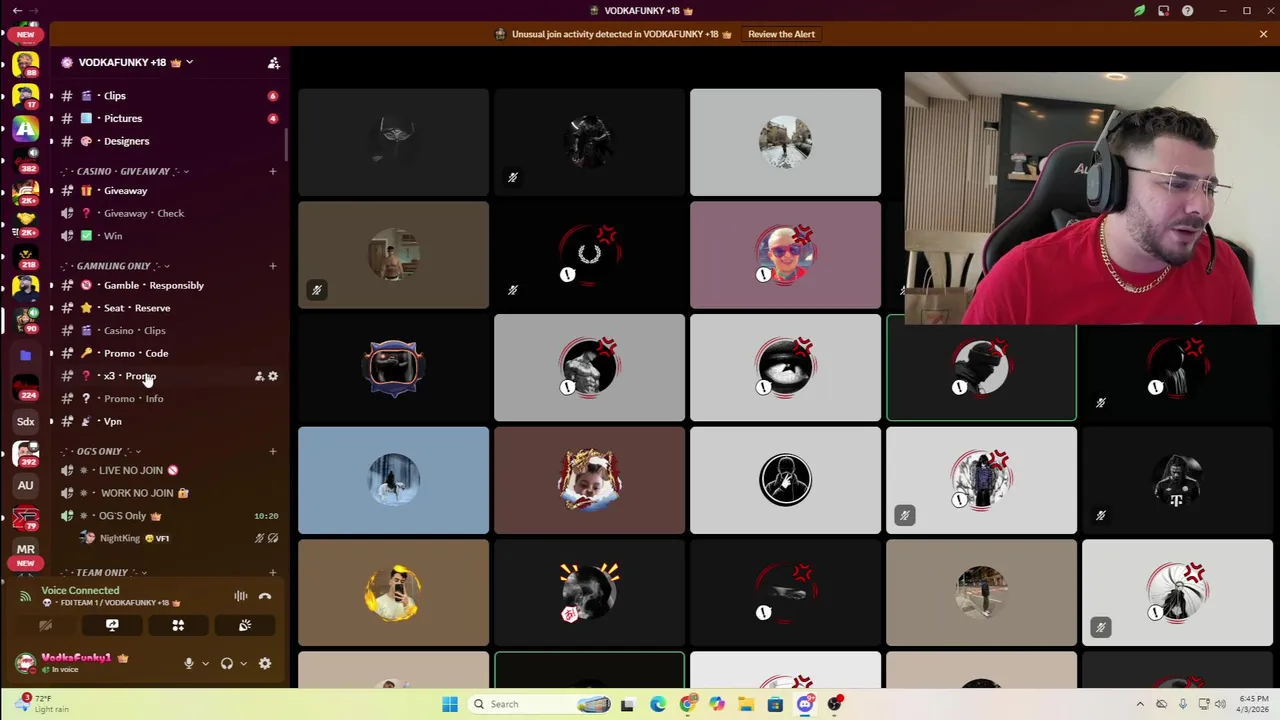Select the snowy street avatar video tile
Viewport: 1280px width, 720px height.
coord(785,142)
